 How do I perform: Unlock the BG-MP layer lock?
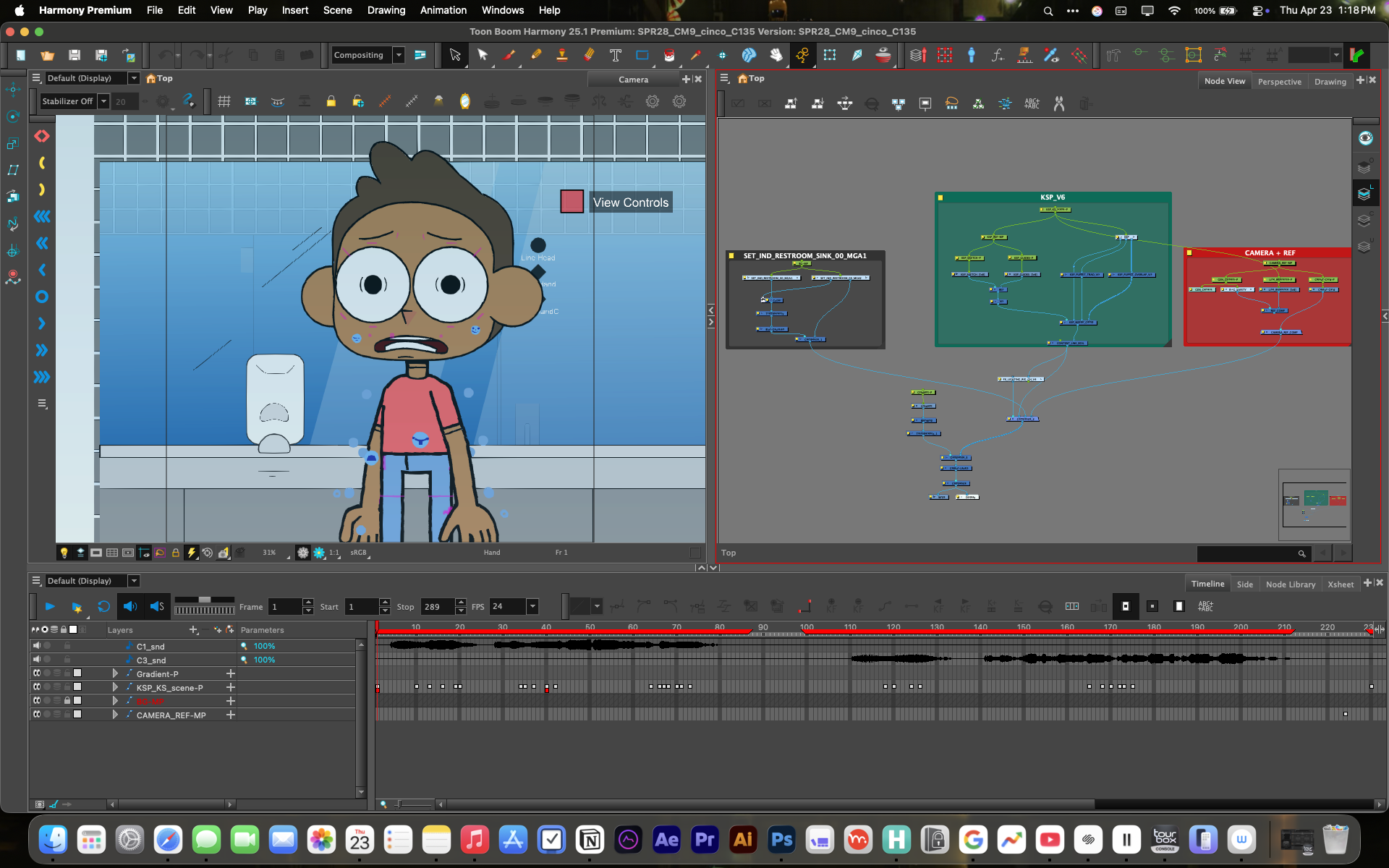[x=67, y=701]
